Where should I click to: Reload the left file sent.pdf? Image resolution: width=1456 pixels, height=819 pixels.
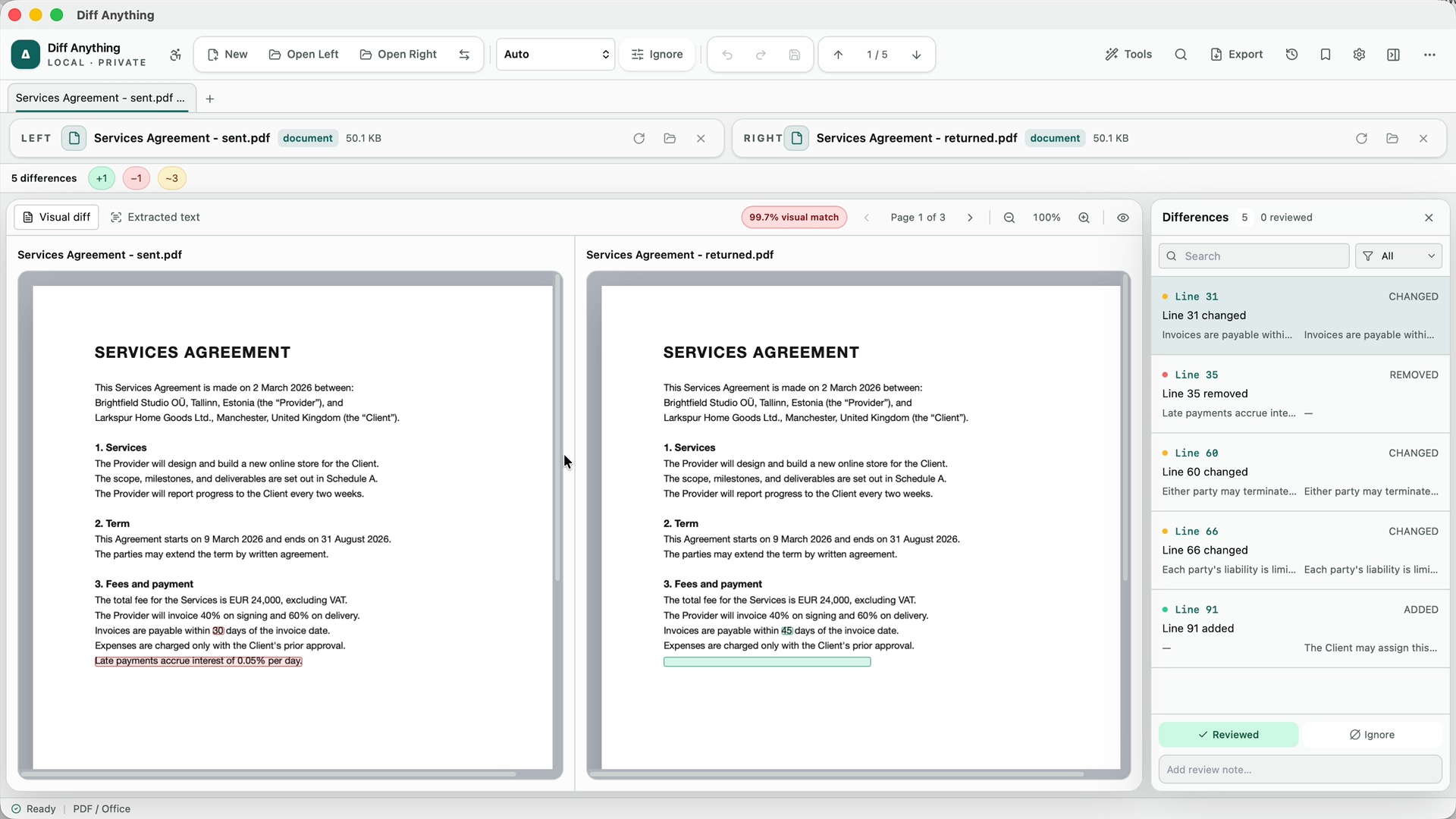639,138
